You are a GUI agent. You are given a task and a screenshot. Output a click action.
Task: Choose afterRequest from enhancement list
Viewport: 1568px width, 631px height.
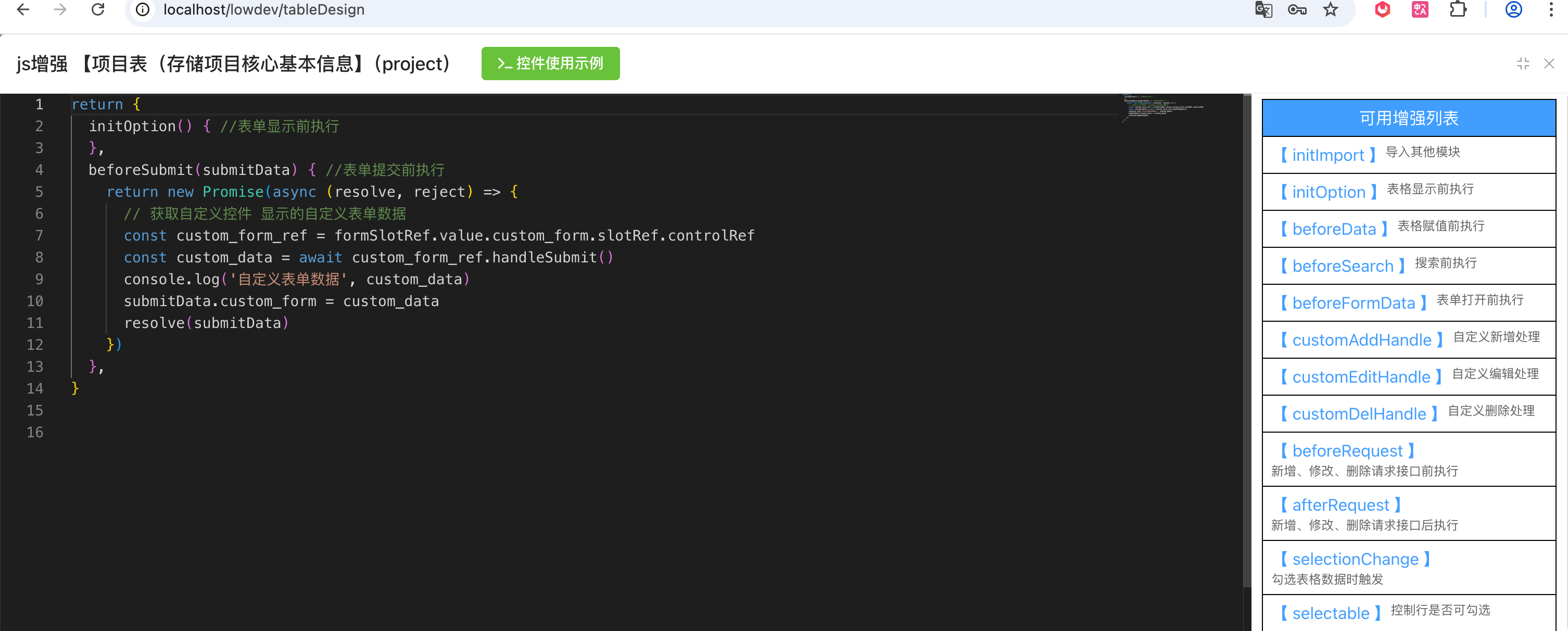[x=1341, y=504]
